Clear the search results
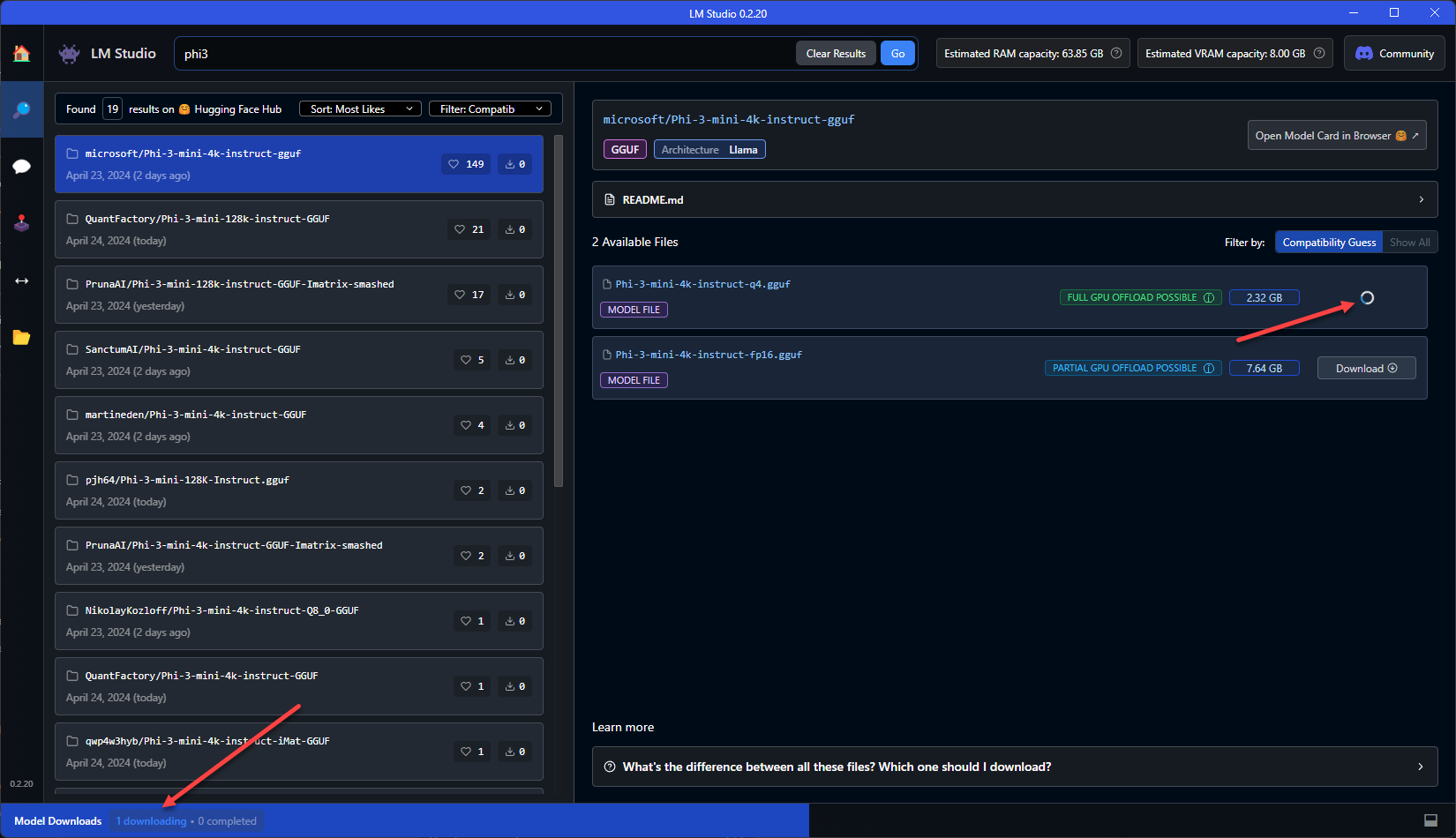This screenshot has height=838, width=1456. pyautogui.click(x=836, y=53)
